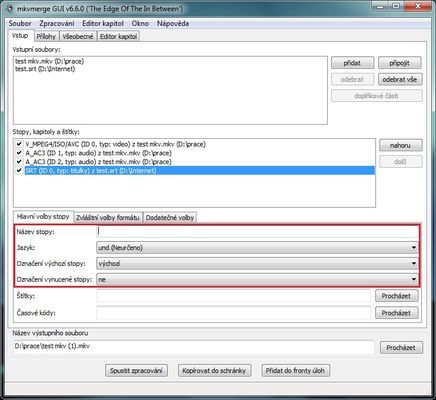Click Procházet next to Časové kódy
This screenshot has height=400, width=436.
tap(396, 313)
